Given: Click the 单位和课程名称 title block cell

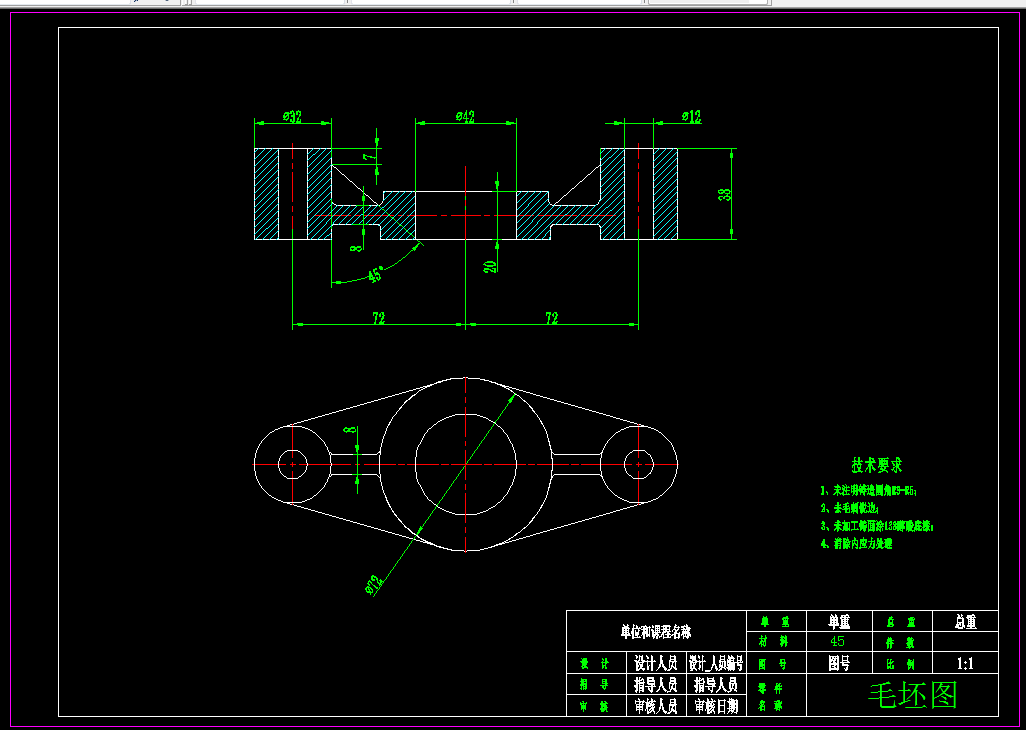Looking at the screenshot, I should click(656, 632).
